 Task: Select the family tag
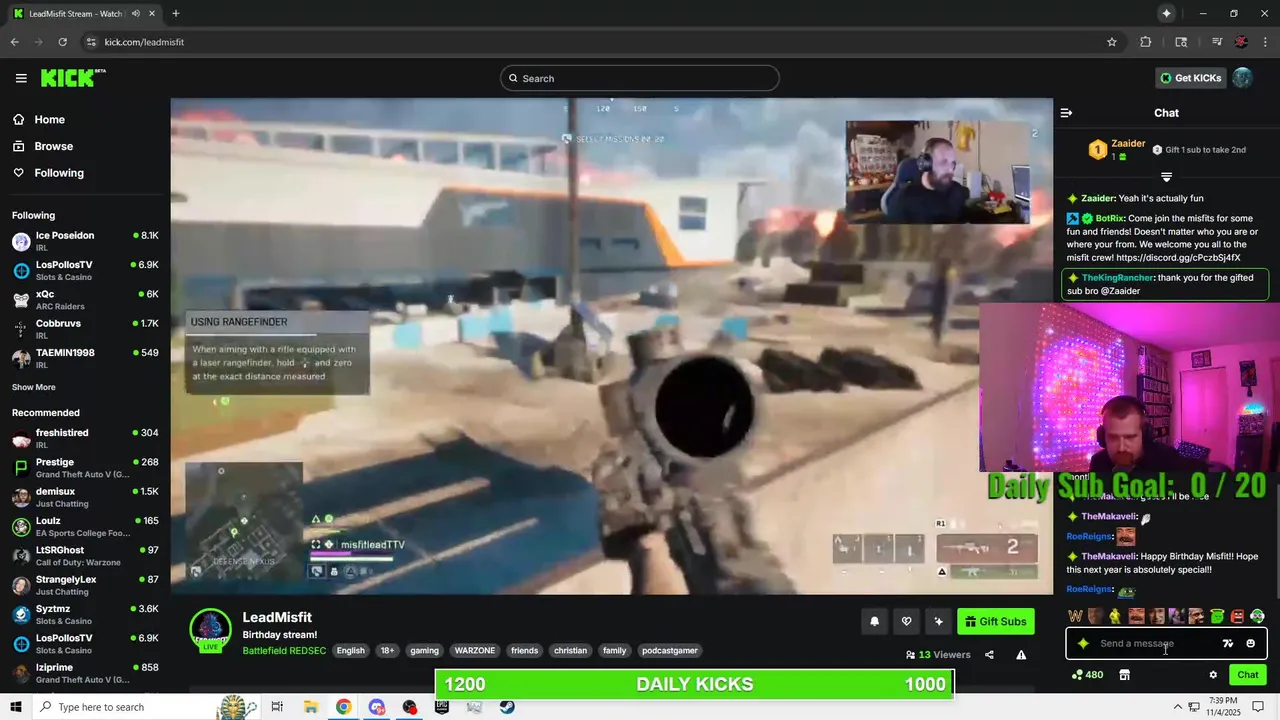click(x=614, y=651)
